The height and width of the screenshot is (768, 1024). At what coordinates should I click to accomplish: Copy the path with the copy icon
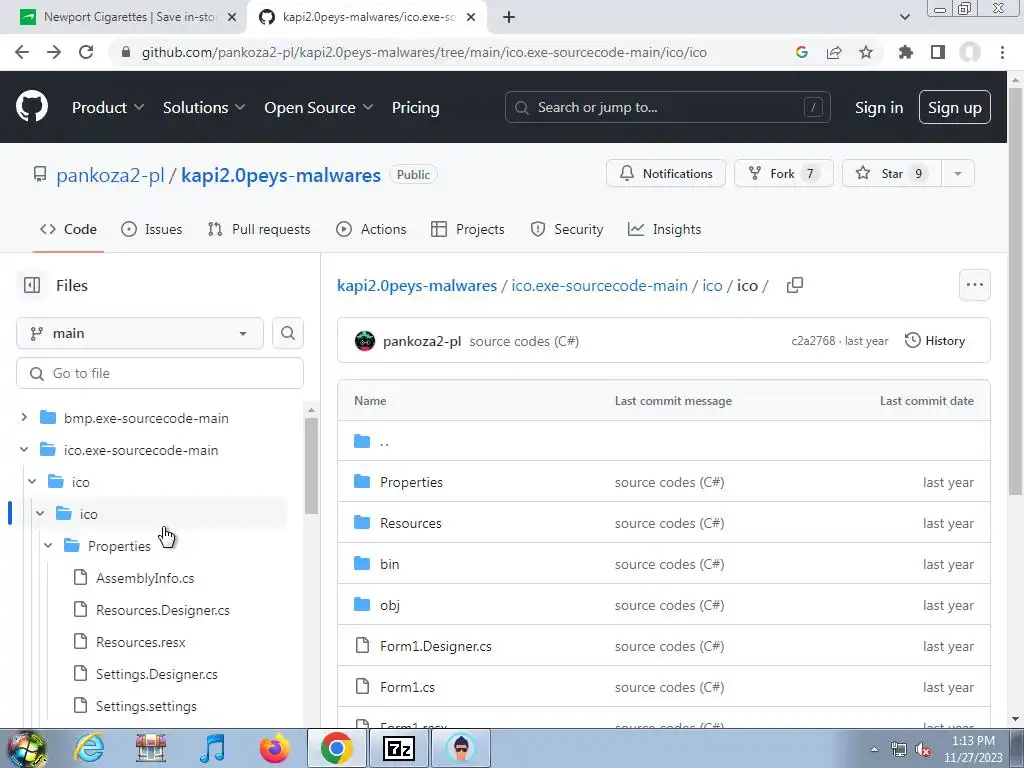pyautogui.click(x=795, y=285)
